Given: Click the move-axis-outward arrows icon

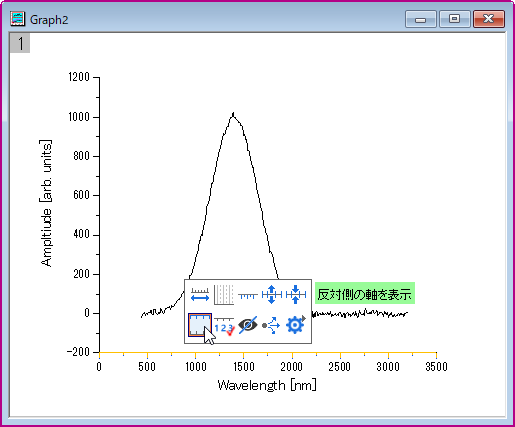Looking at the screenshot, I should pyautogui.click(x=272, y=295).
